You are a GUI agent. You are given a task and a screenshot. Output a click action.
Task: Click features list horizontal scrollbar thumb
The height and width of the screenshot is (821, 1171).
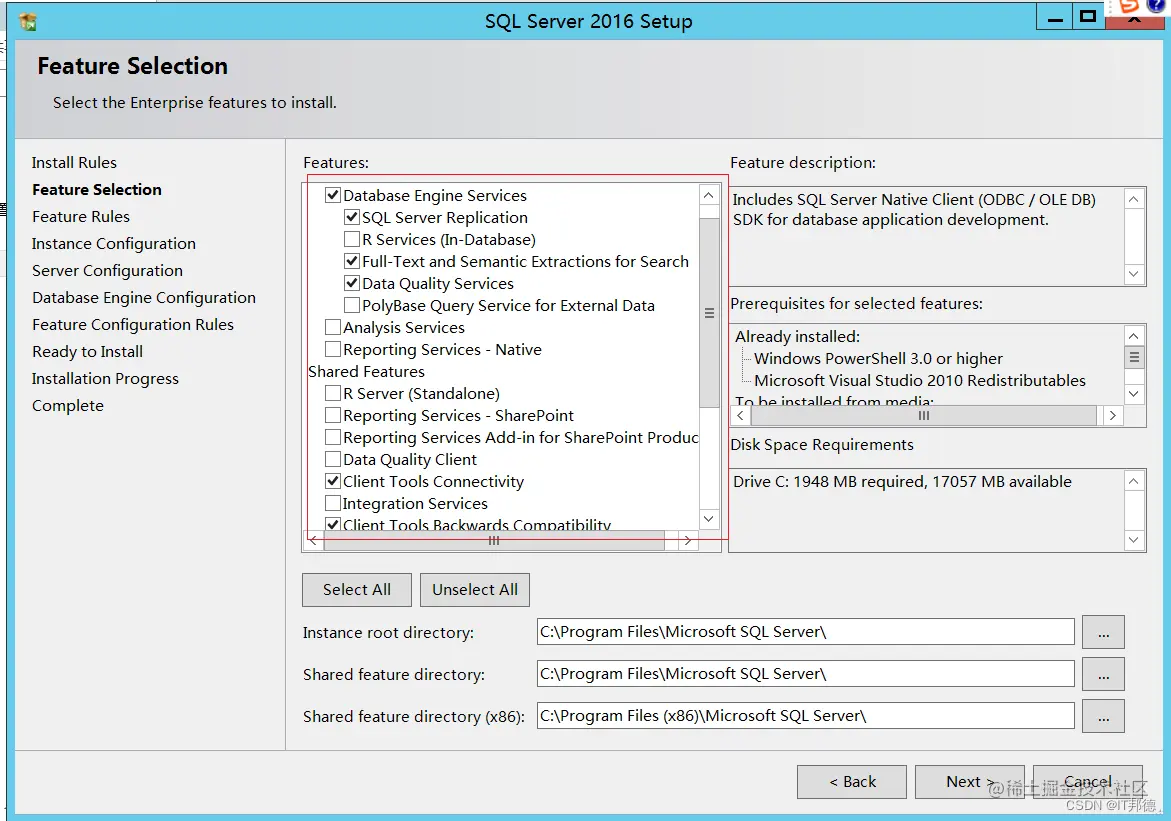pos(494,541)
